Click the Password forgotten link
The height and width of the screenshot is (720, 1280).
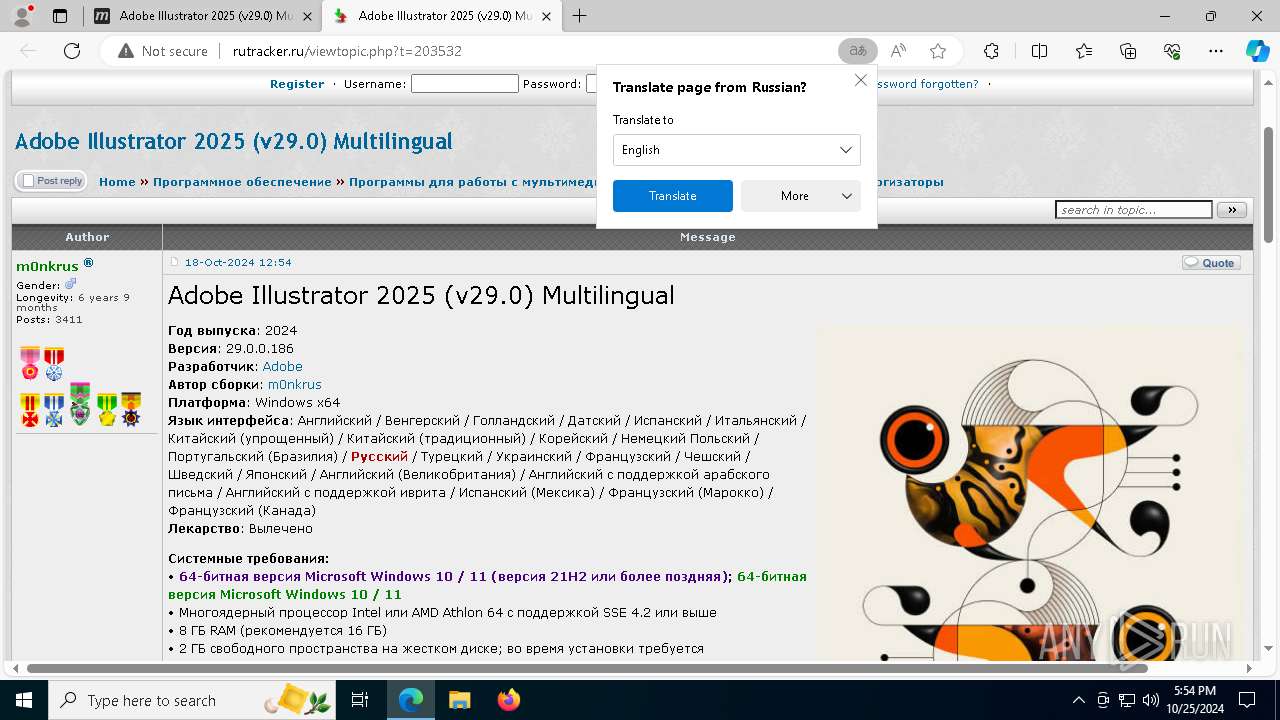pos(926,84)
